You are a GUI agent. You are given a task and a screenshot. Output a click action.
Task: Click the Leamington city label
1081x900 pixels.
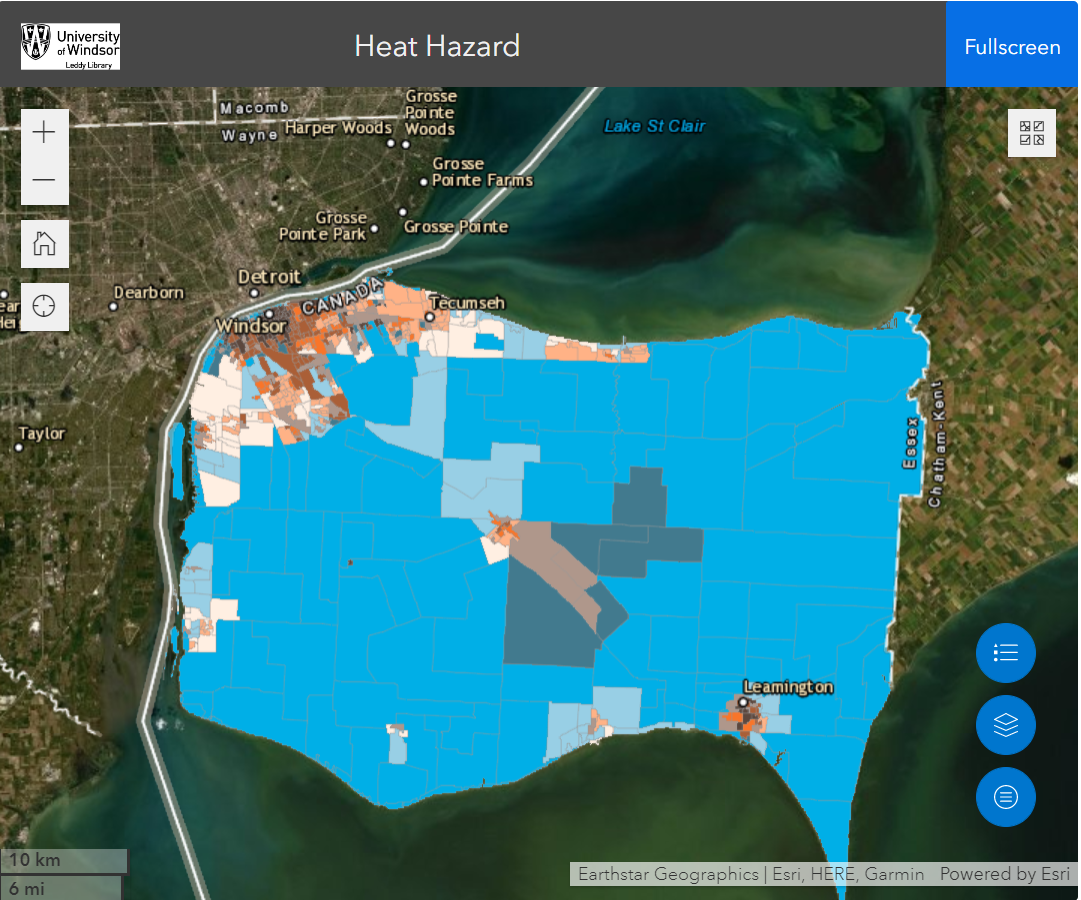pos(788,687)
